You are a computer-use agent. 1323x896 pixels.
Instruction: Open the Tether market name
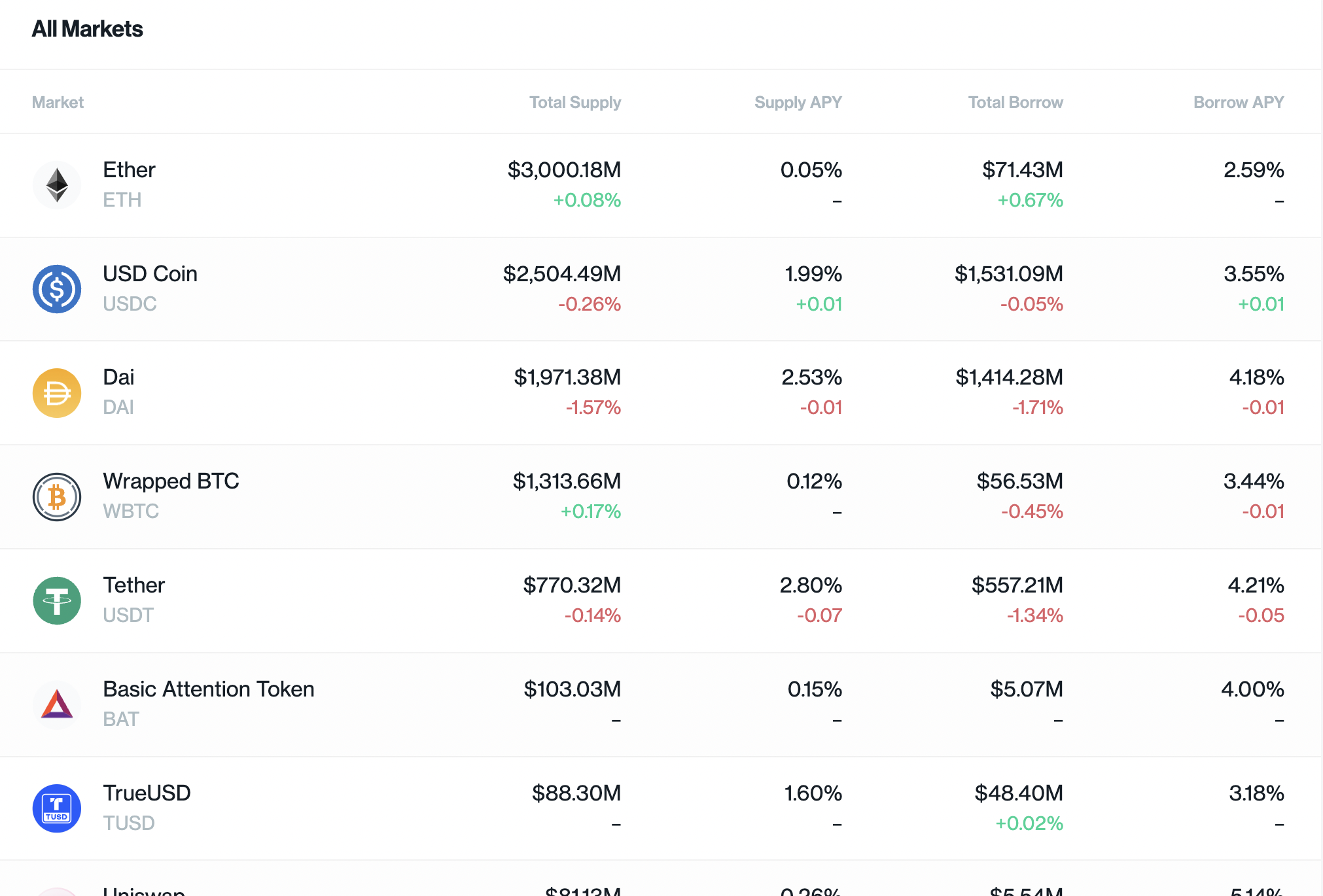click(x=133, y=585)
